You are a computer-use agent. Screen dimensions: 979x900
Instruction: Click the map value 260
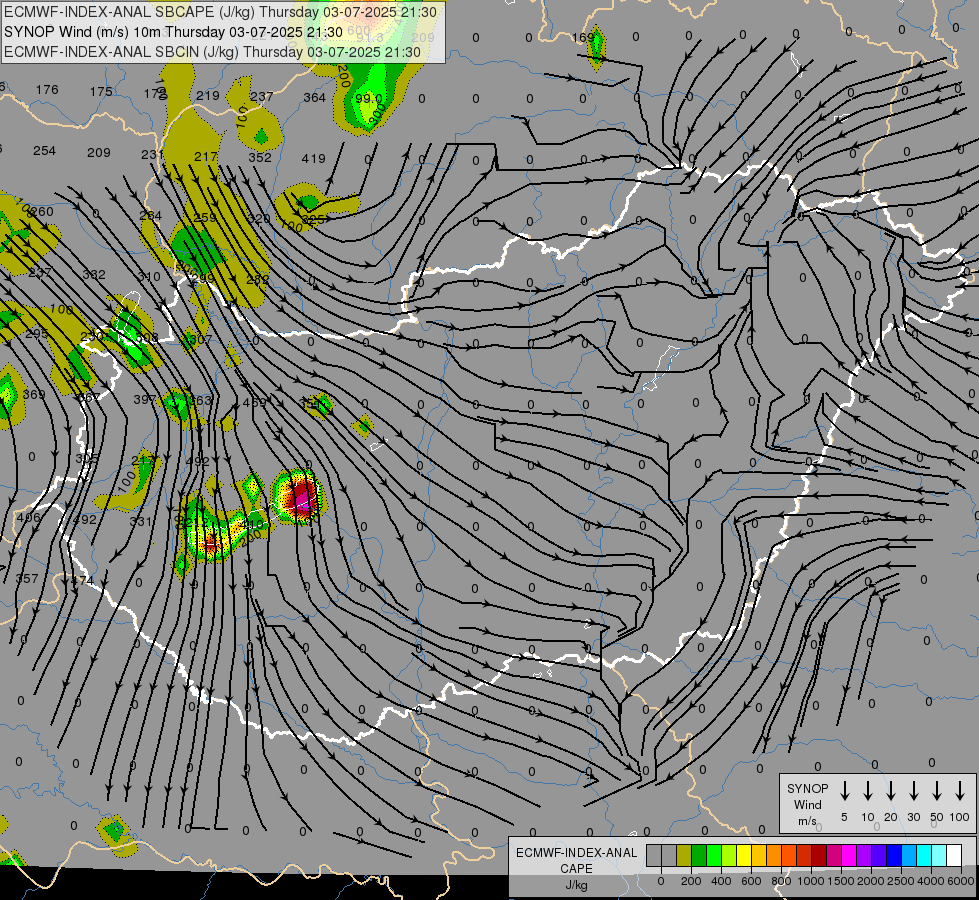[42, 212]
